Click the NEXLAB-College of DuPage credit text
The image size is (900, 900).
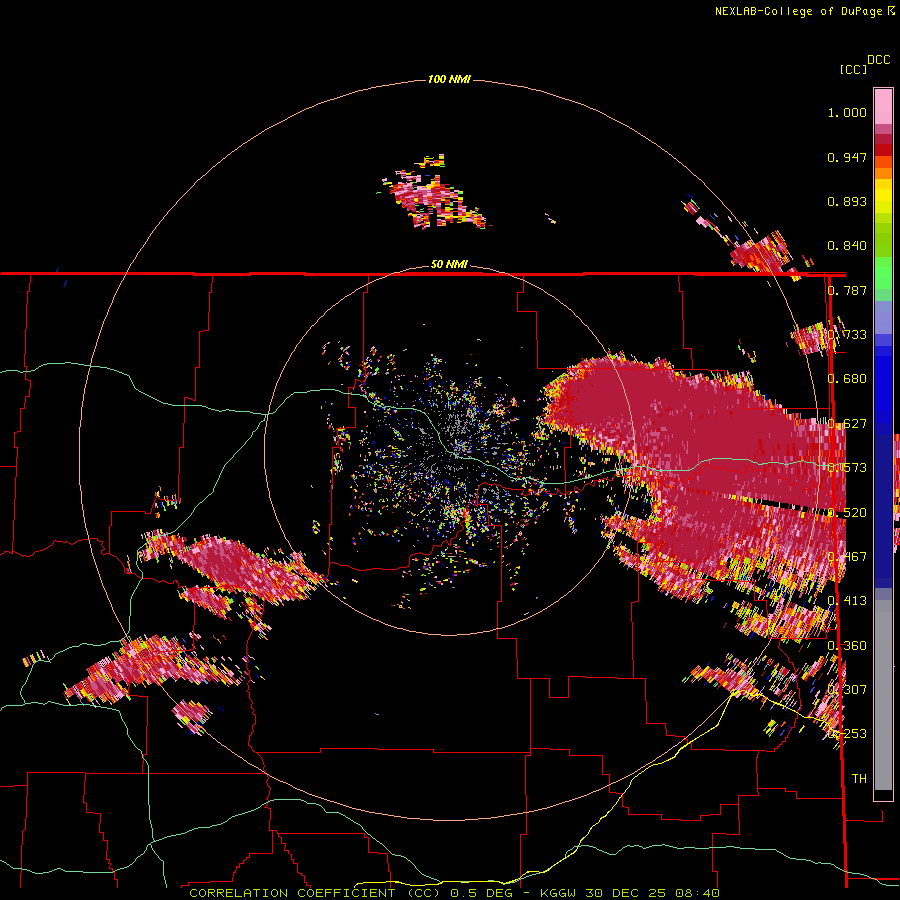[799, 11]
